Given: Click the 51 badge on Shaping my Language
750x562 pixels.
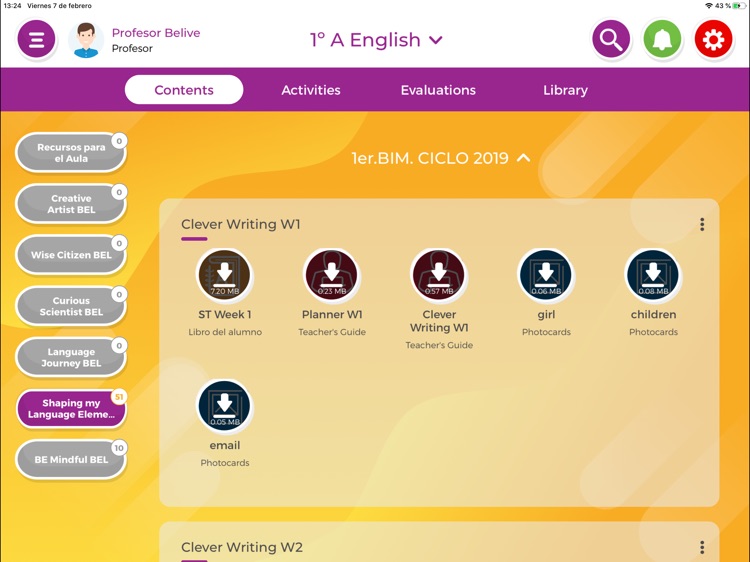Looking at the screenshot, I should [x=119, y=397].
